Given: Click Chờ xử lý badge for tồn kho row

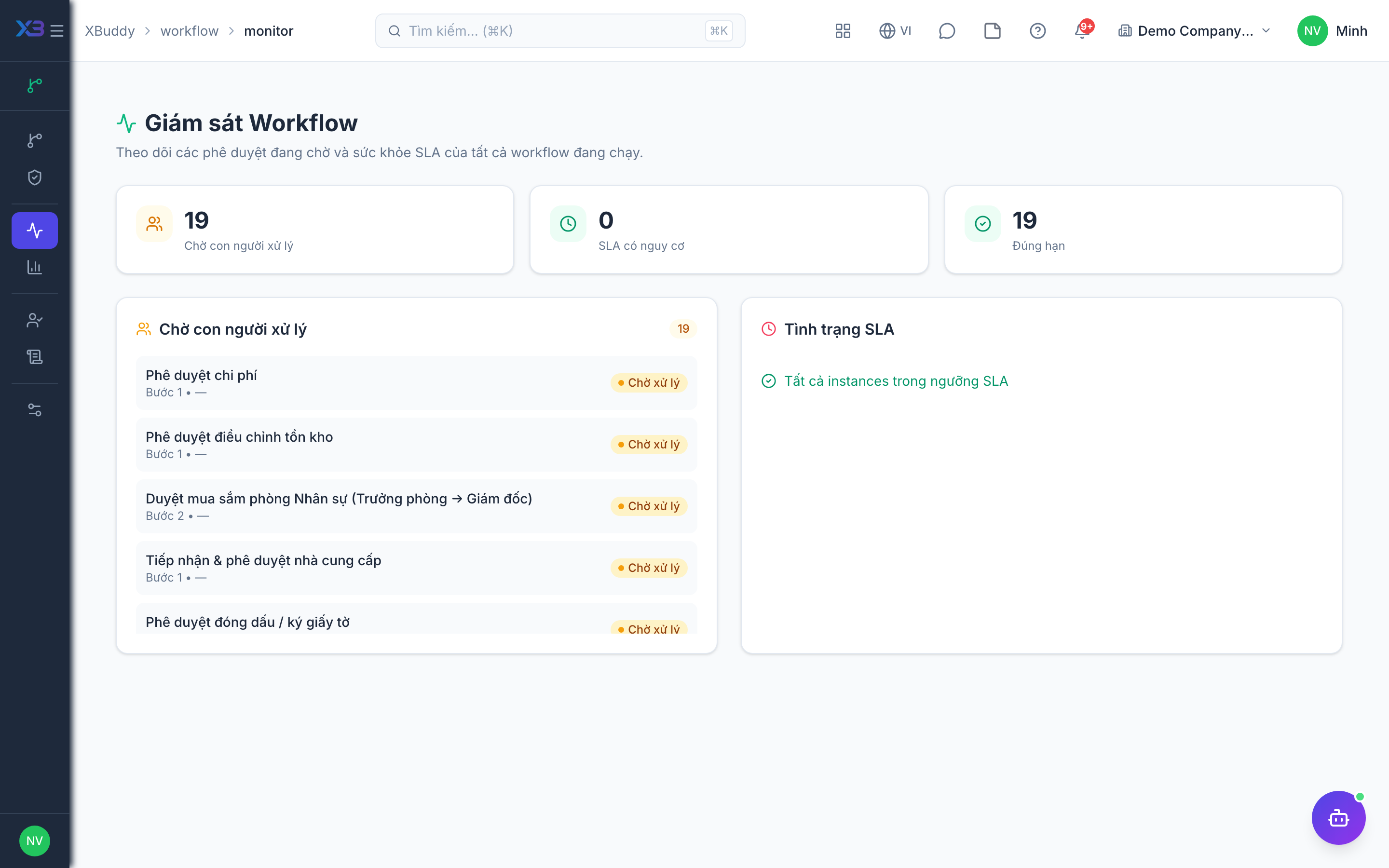Looking at the screenshot, I should (649, 444).
